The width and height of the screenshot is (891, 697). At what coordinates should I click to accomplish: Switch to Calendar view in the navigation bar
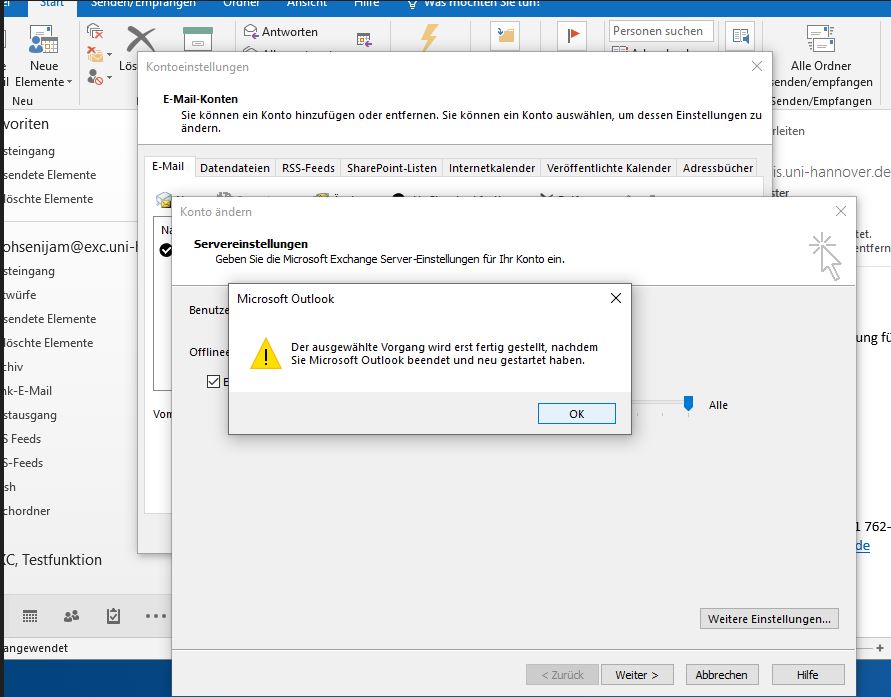pyautogui.click(x=30, y=616)
